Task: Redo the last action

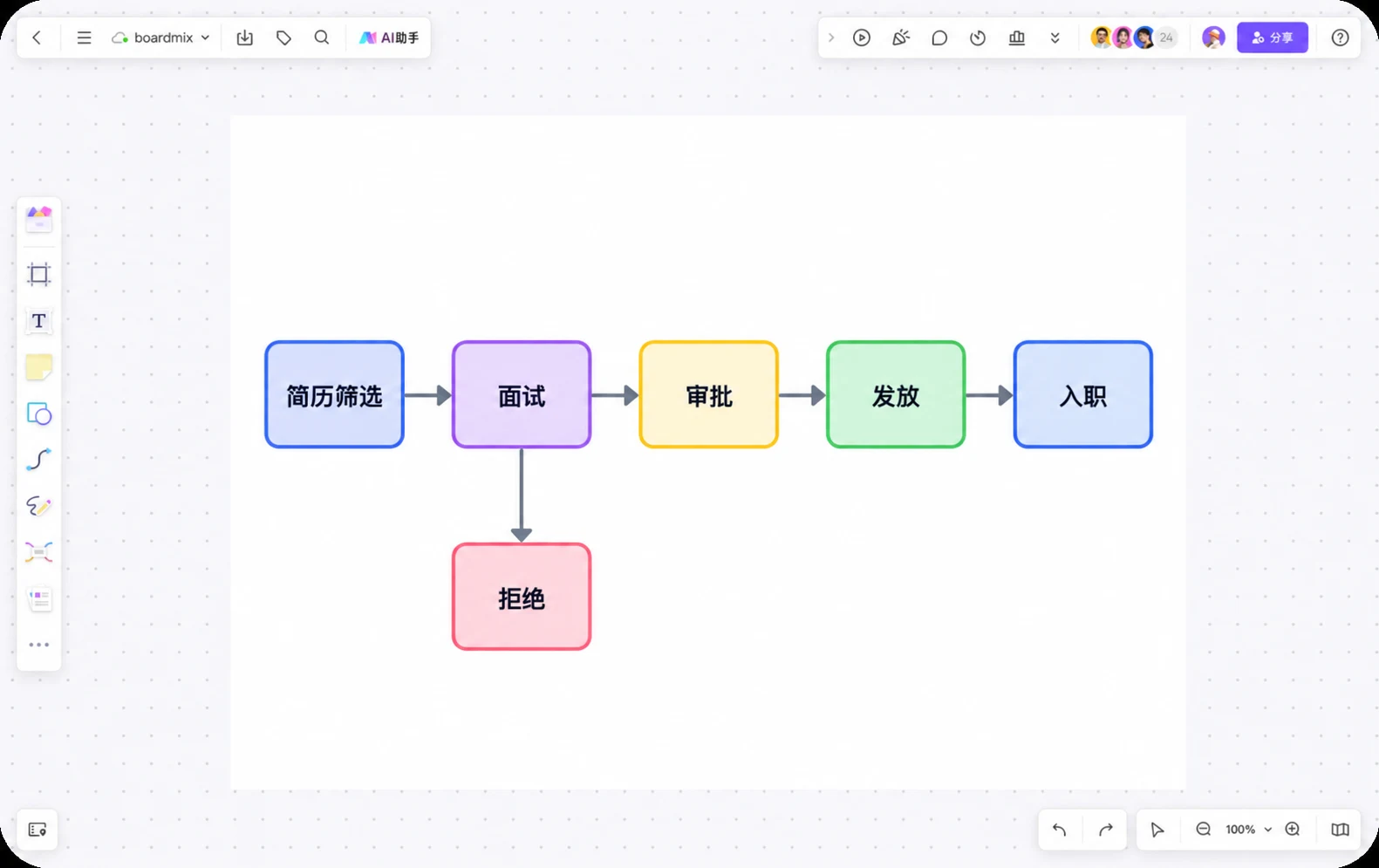Action: [1106, 830]
